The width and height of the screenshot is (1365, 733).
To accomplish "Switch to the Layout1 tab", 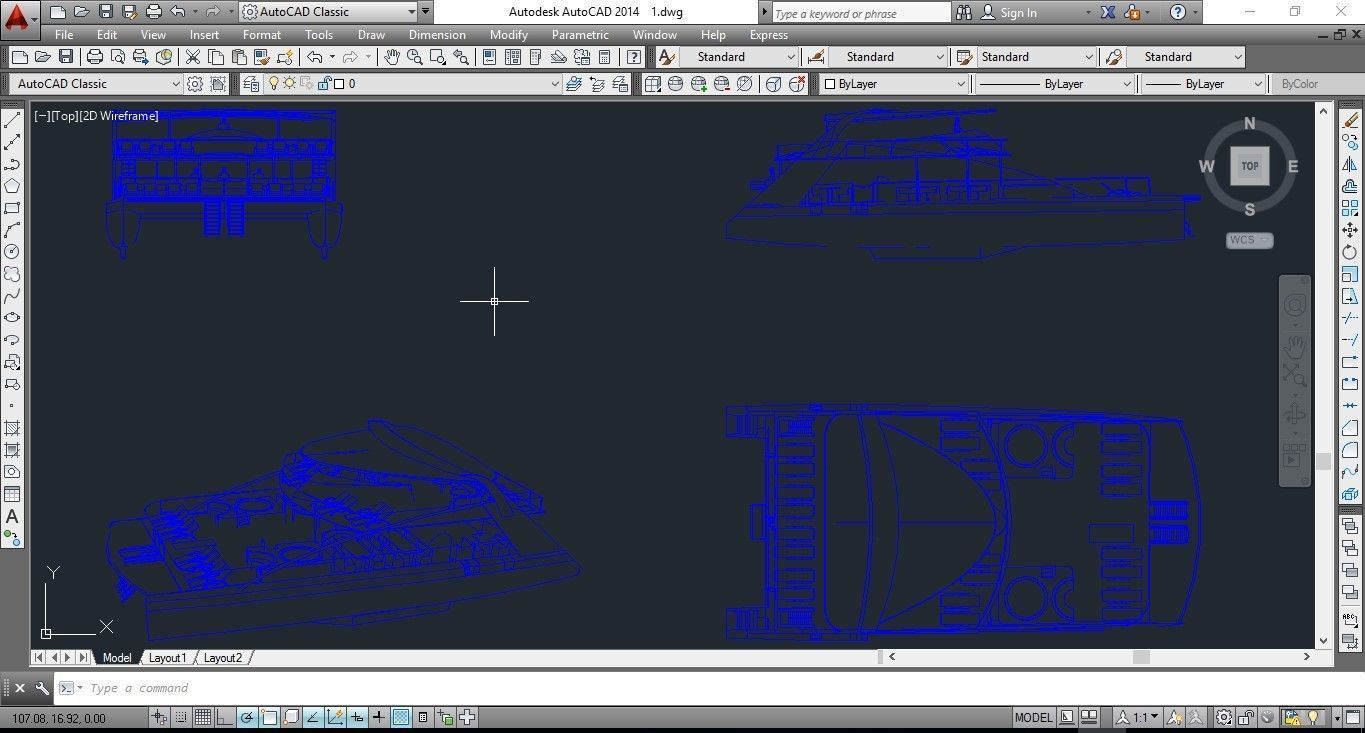I will pos(167,658).
